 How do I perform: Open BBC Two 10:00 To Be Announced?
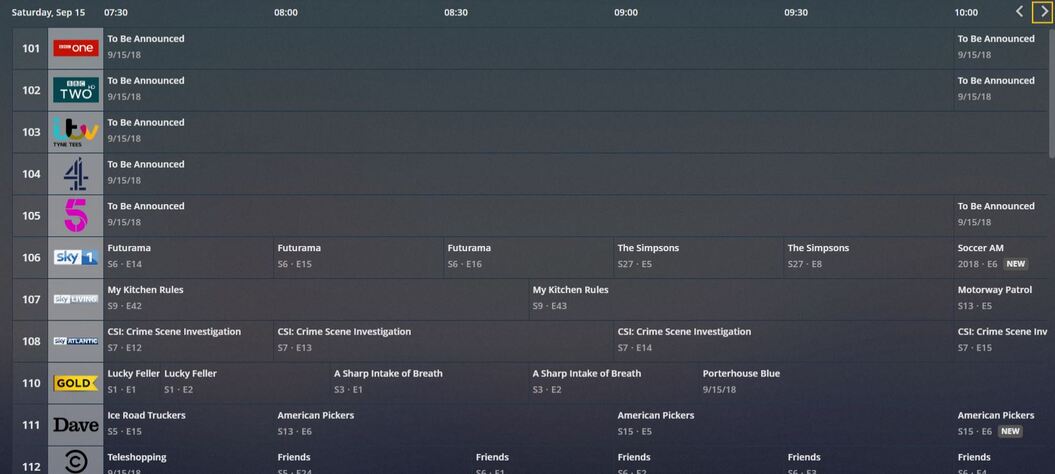tap(1001, 90)
